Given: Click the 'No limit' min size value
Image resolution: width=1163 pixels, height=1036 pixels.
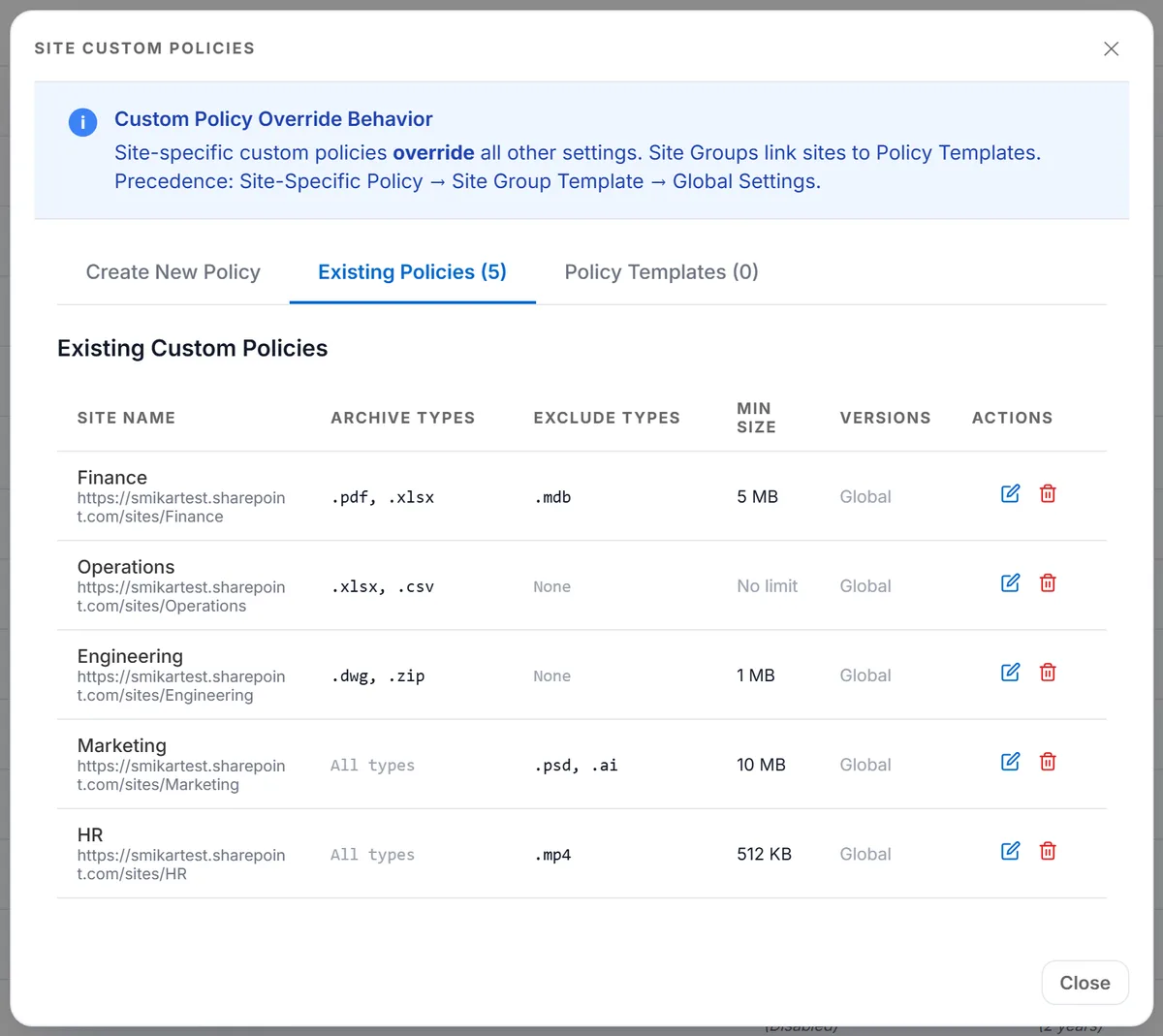Looking at the screenshot, I should coord(767,585).
